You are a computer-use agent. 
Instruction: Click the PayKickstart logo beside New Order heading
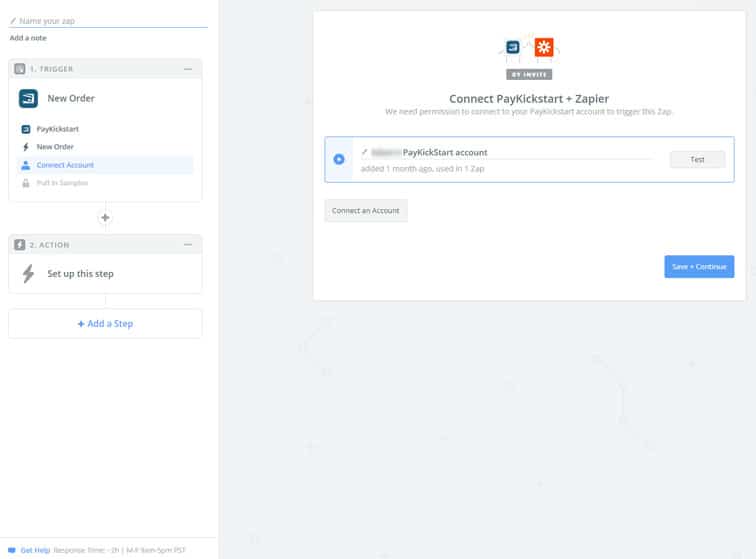coord(28,98)
